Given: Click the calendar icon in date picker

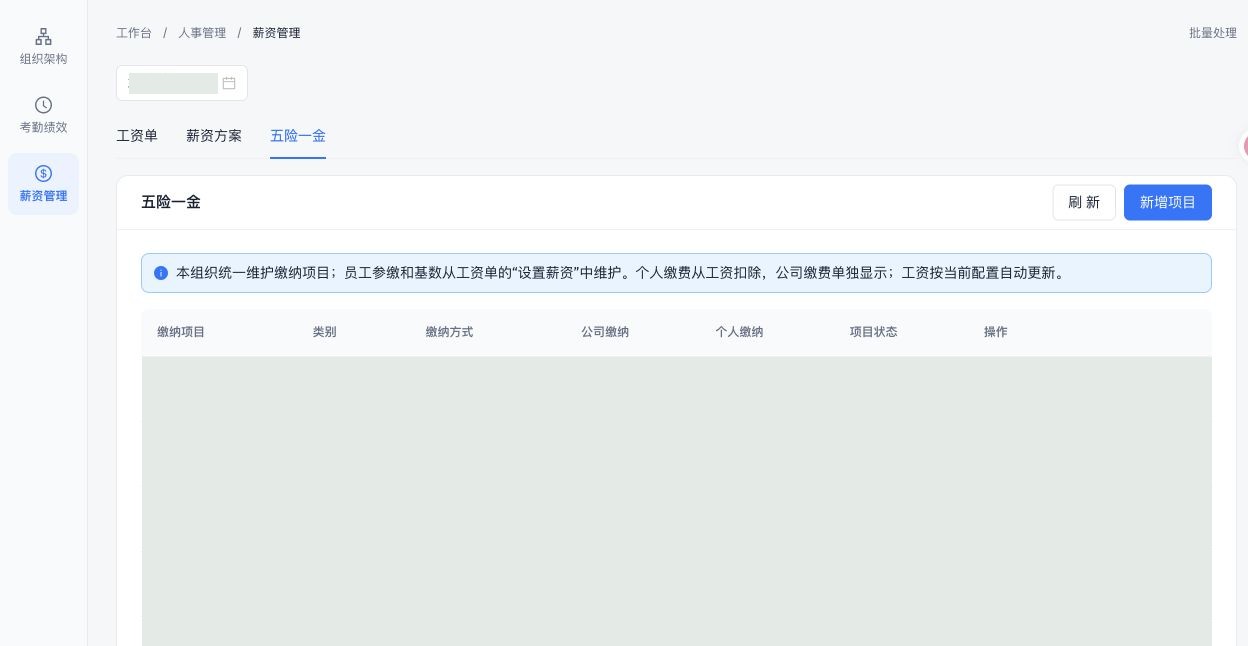Looking at the screenshot, I should click(229, 83).
